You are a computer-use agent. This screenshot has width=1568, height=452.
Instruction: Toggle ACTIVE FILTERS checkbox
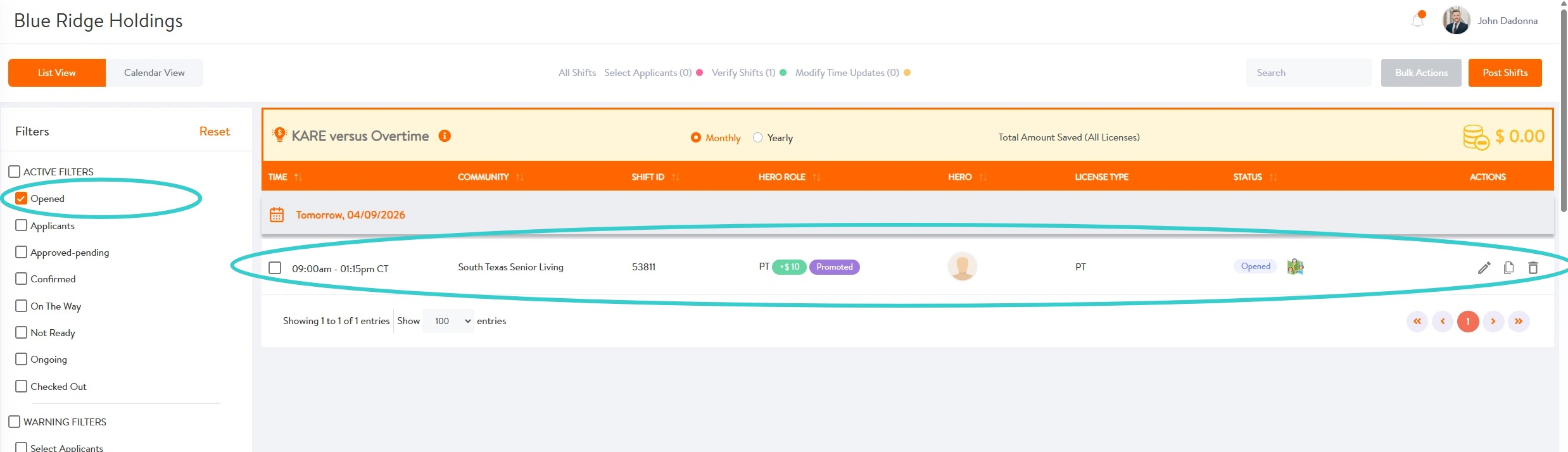14,172
